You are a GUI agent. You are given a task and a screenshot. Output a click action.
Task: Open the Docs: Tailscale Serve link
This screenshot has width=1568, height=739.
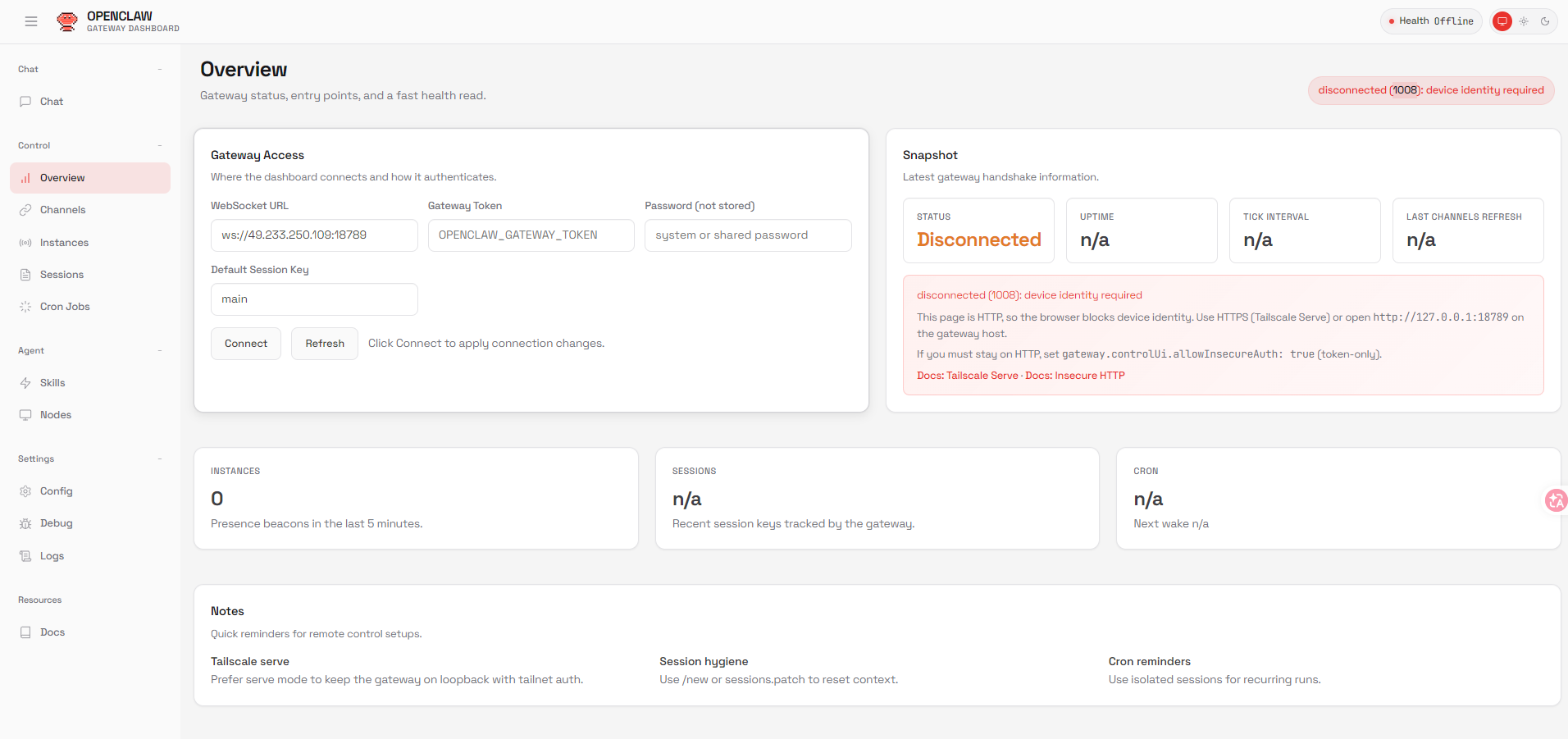click(x=968, y=376)
